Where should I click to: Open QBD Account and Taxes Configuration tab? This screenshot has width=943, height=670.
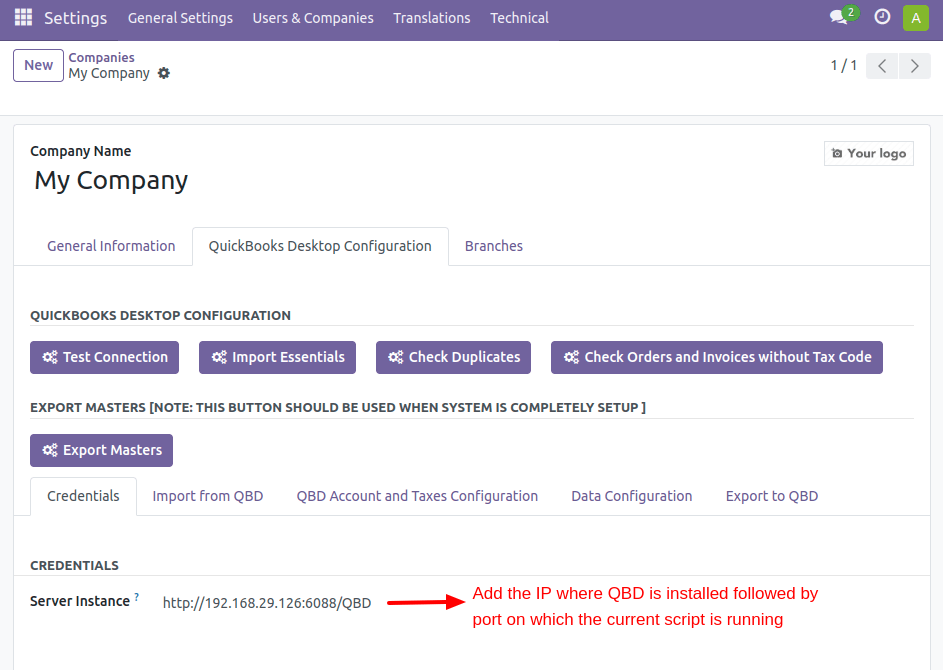point(417,496)
